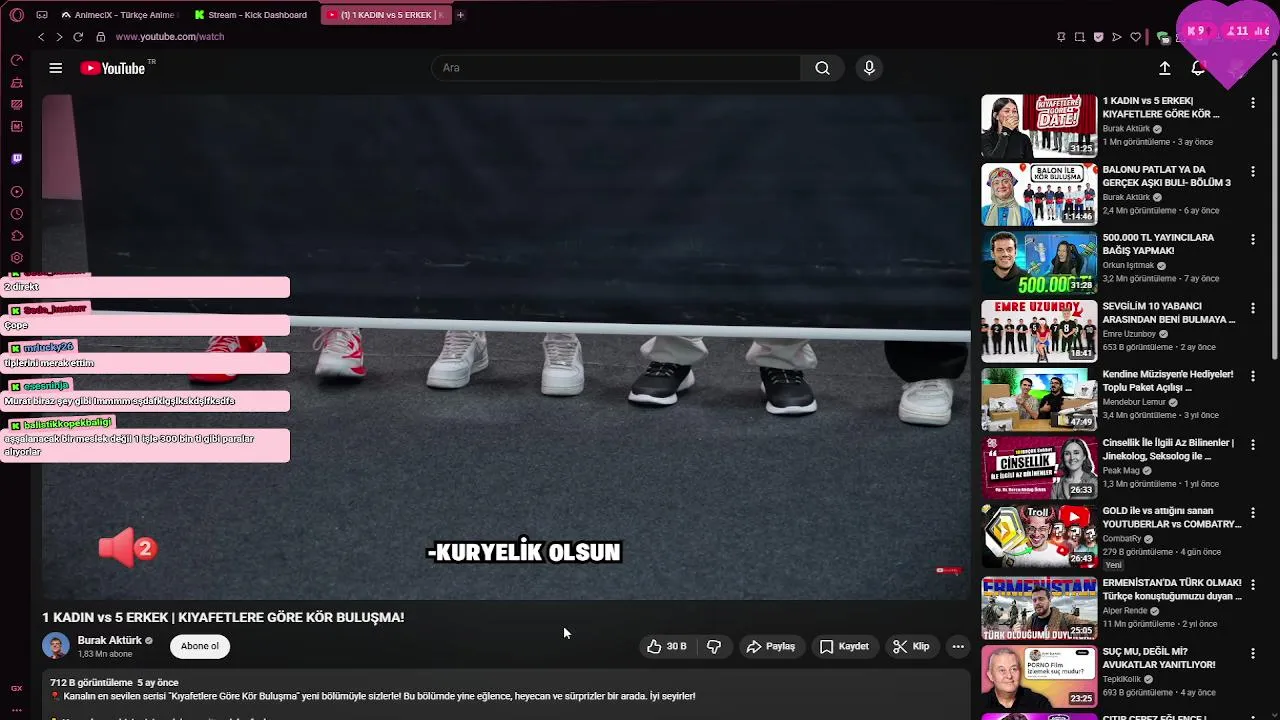This screenshot has width=1280, height=720.
Task: Open 'BALONU PATLAT YA DA' video thumbnail
Action: (x=1039, y=194)
